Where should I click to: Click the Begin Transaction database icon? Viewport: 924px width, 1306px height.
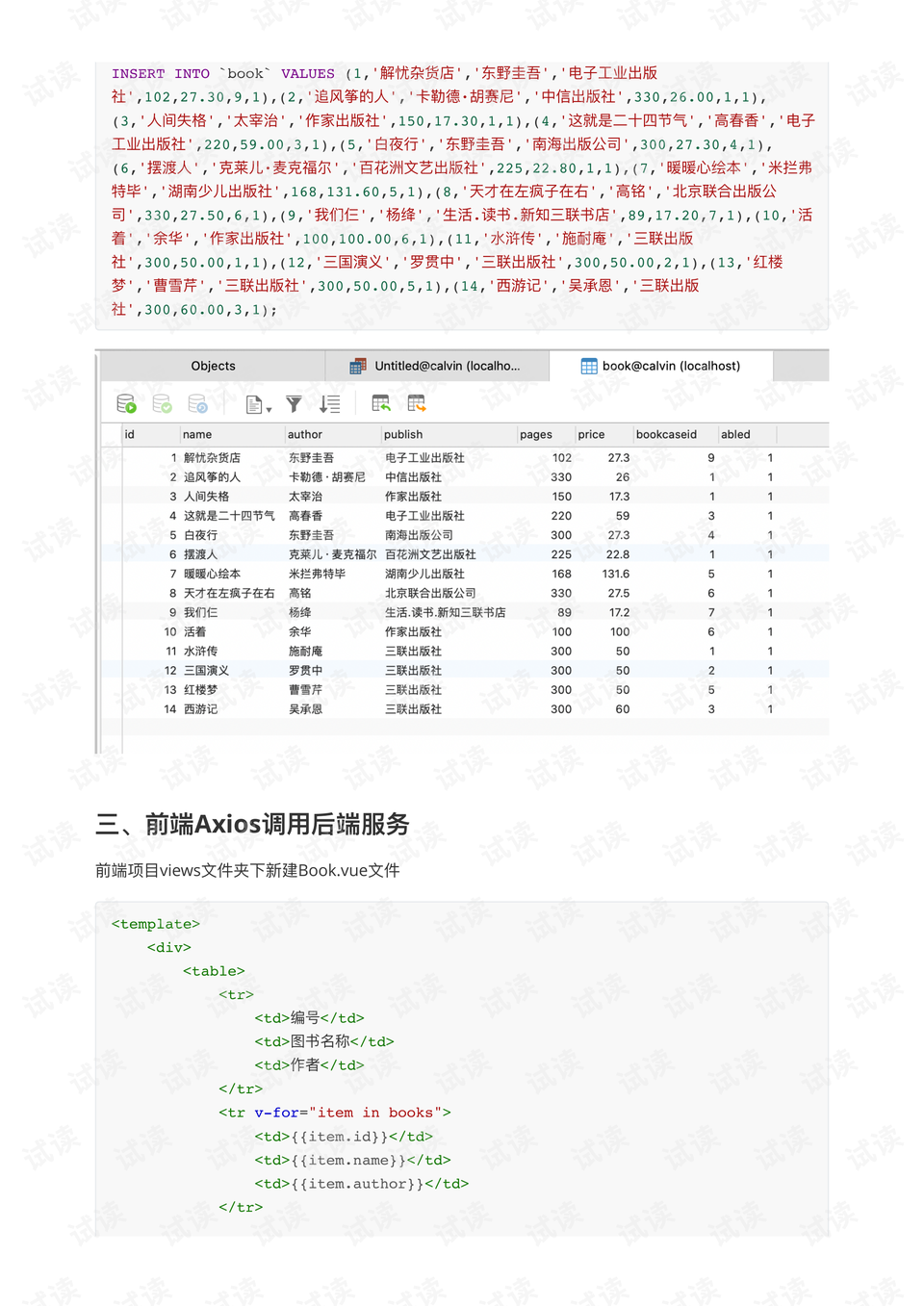point(126,404)
